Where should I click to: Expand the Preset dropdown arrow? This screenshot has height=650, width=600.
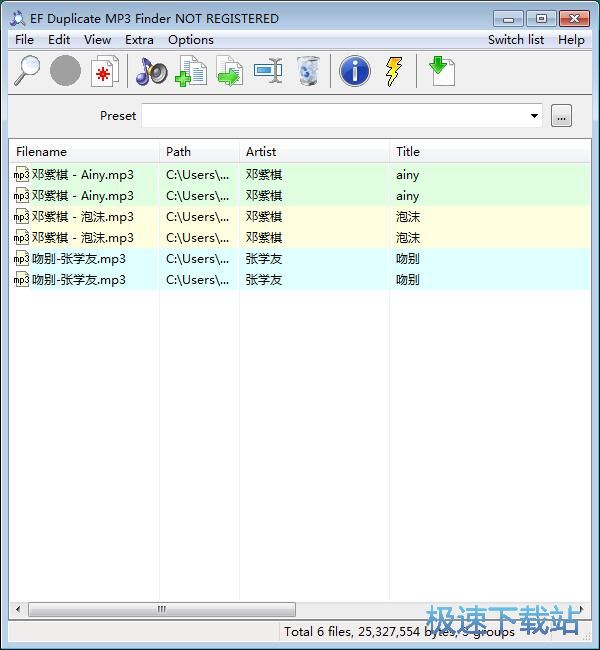click(x=534, y=116)
